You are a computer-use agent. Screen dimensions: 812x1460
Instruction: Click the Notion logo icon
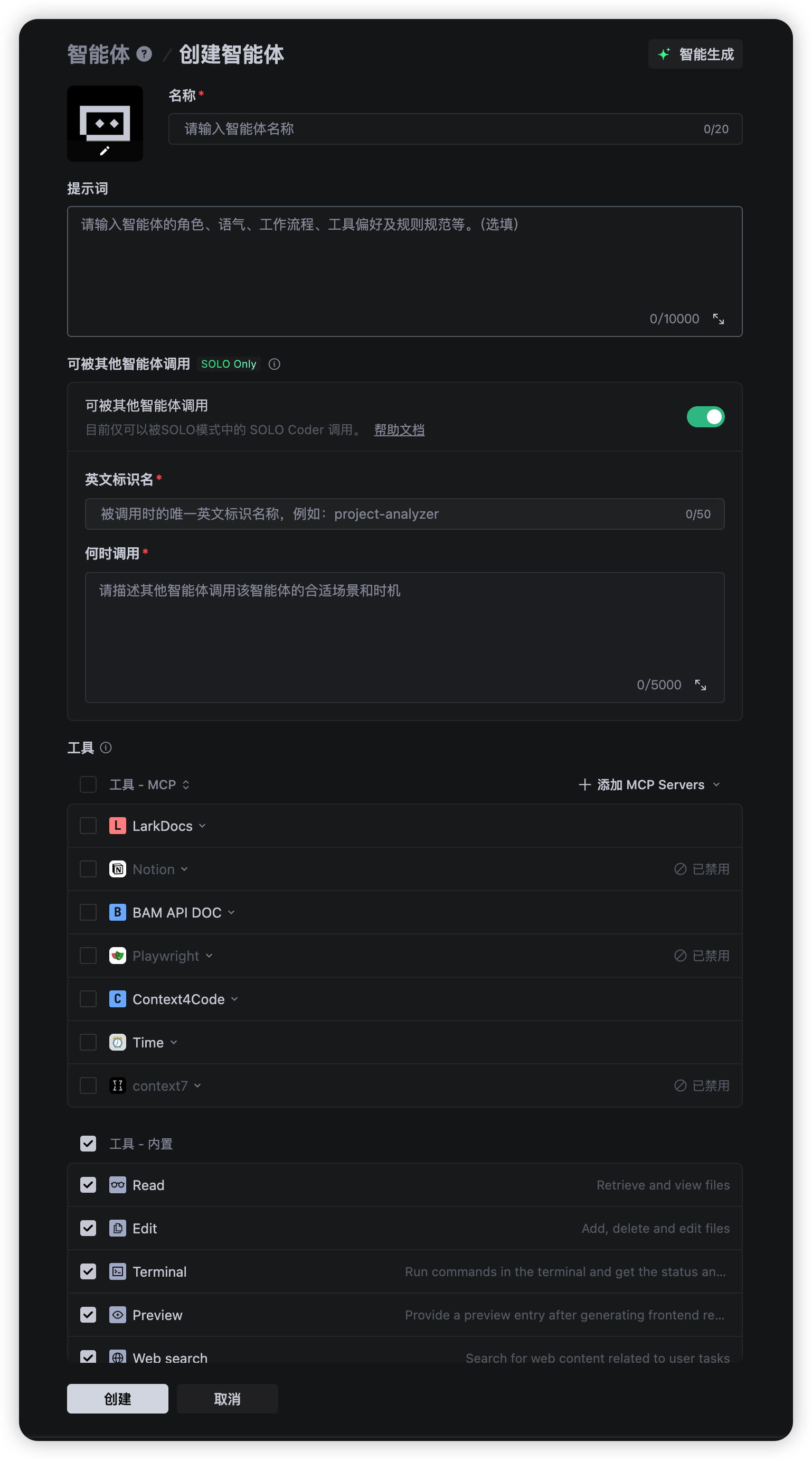point(117,869)
